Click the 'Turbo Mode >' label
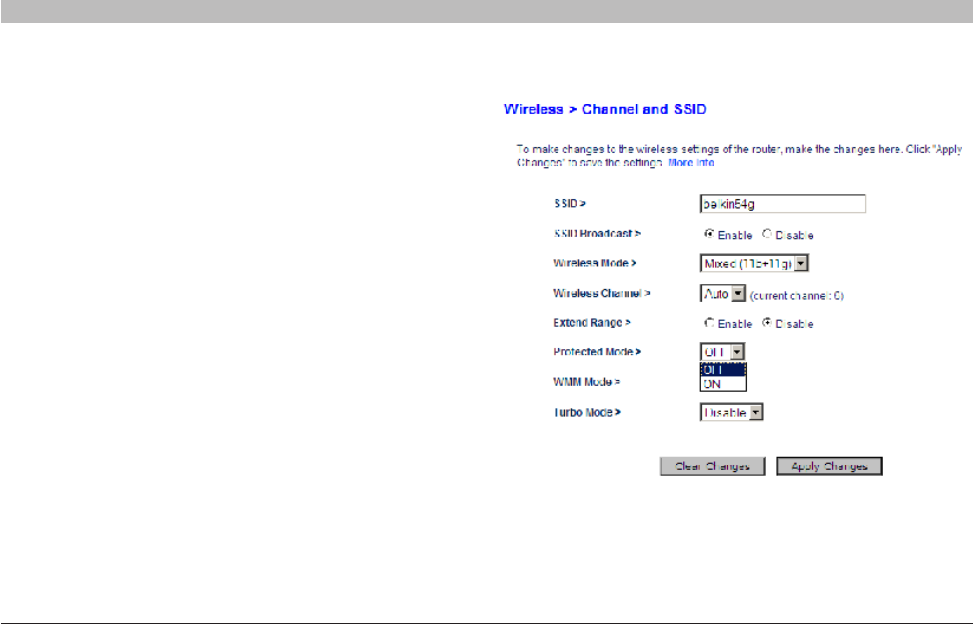This screenshot has width=973, height=624. pos(587,412)
